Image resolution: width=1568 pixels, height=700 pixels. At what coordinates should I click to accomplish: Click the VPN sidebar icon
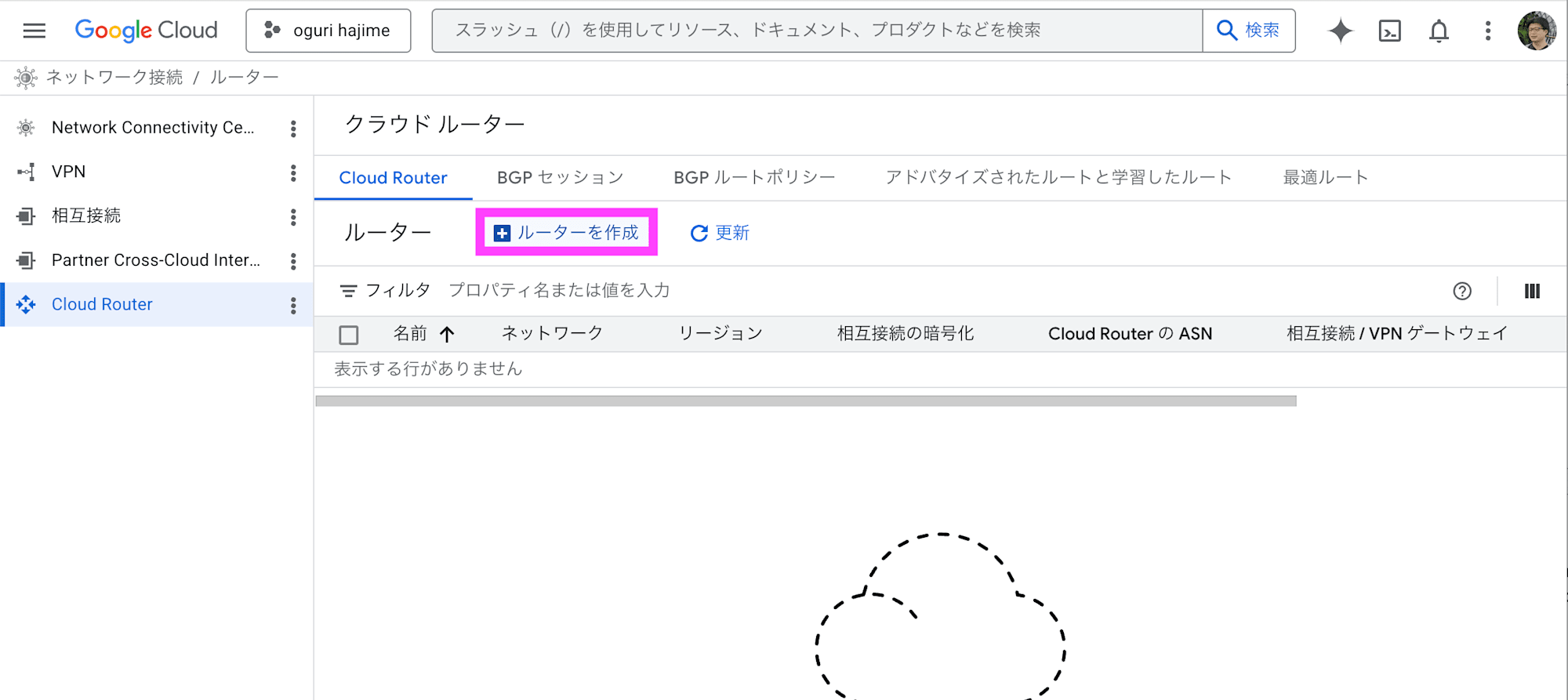26,172
